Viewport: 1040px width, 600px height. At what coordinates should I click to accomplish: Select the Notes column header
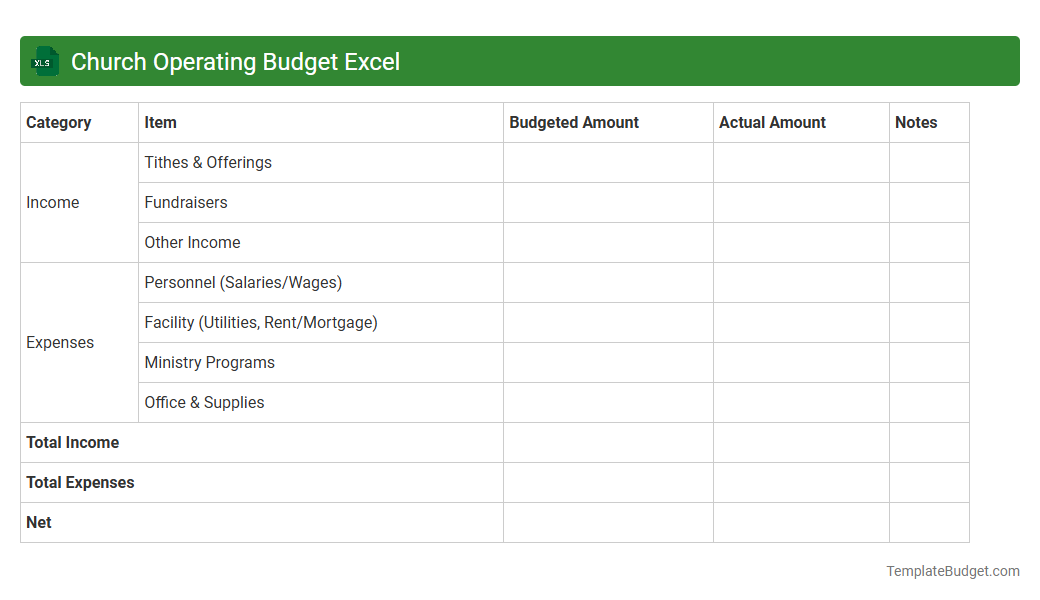(x=916, y=122)
